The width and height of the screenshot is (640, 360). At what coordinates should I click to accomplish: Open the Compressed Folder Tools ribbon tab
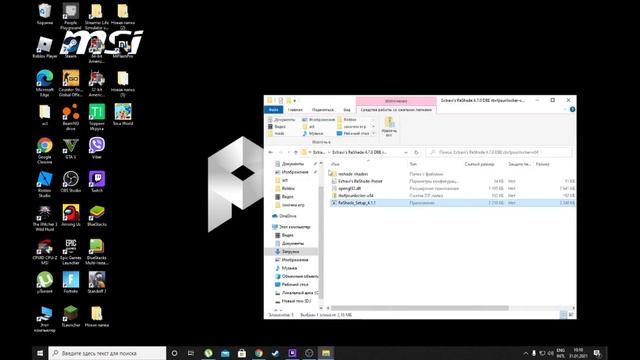396,110
